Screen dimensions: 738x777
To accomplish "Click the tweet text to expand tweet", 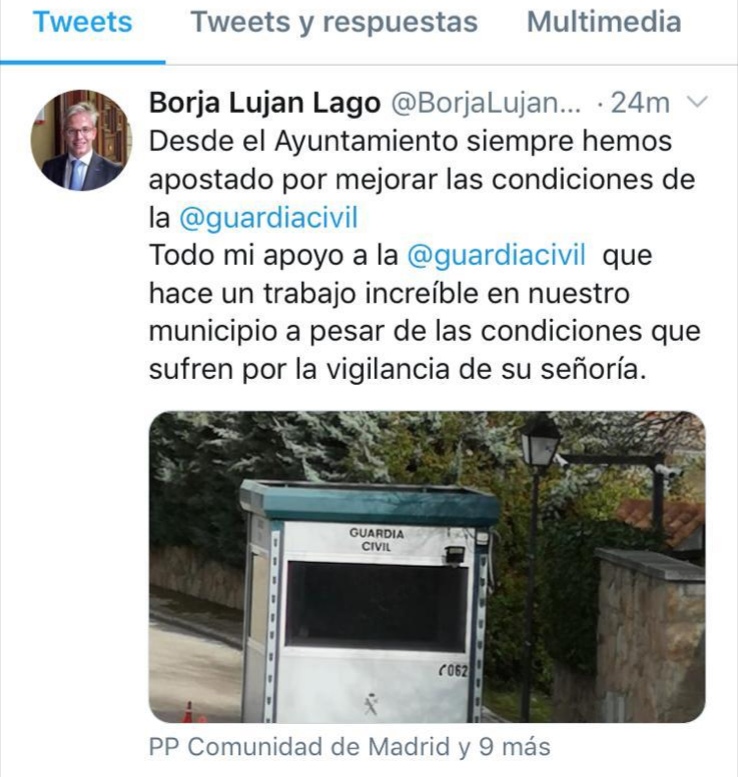I will (424, 255).
